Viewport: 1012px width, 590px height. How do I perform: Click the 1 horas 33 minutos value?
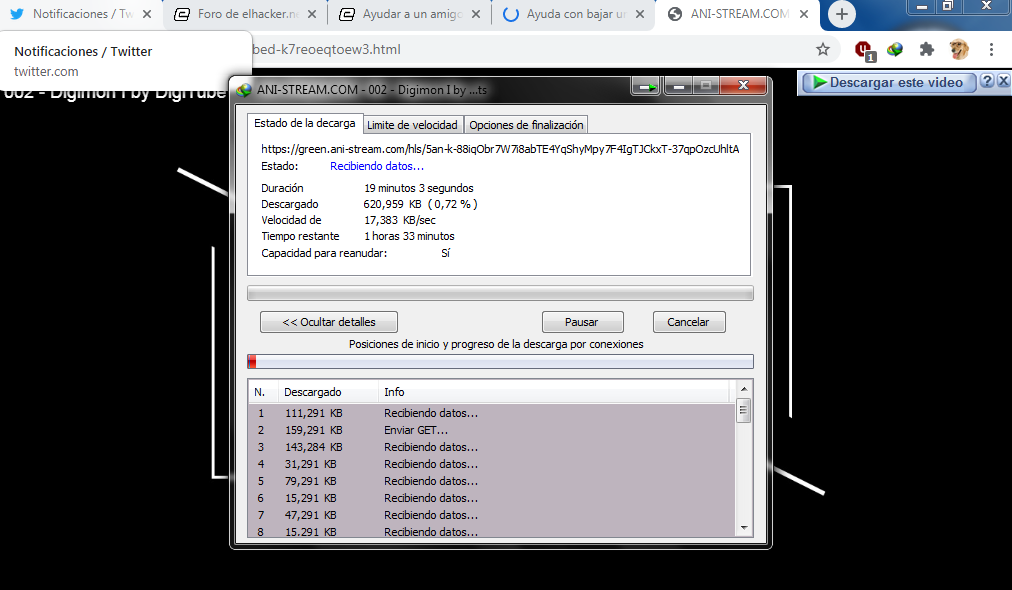pos(409,236)
